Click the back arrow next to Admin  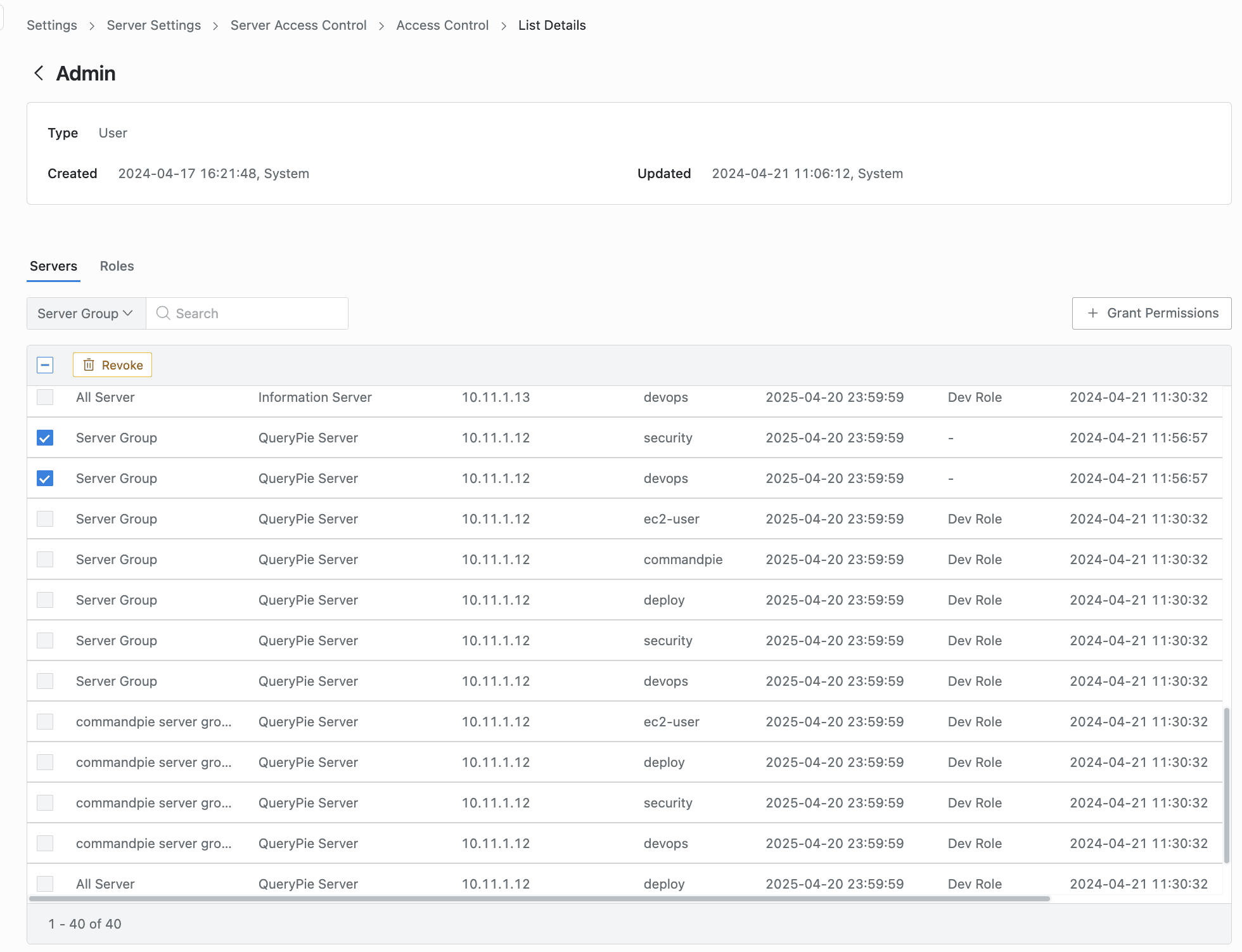pos(39,73)
